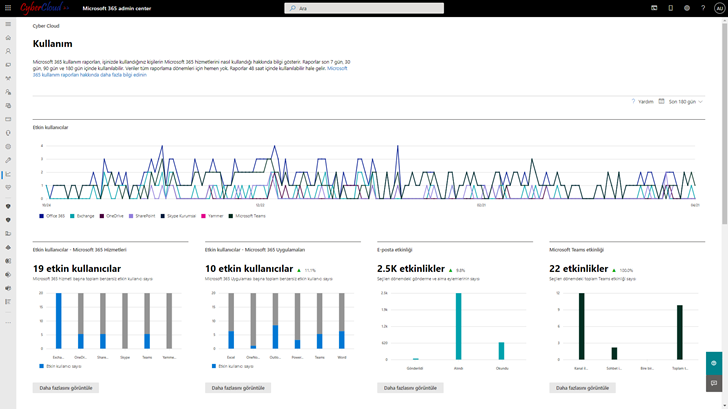Select the Reports chart icon in the sidebar

pyautogui.click(x=8, y=174)
